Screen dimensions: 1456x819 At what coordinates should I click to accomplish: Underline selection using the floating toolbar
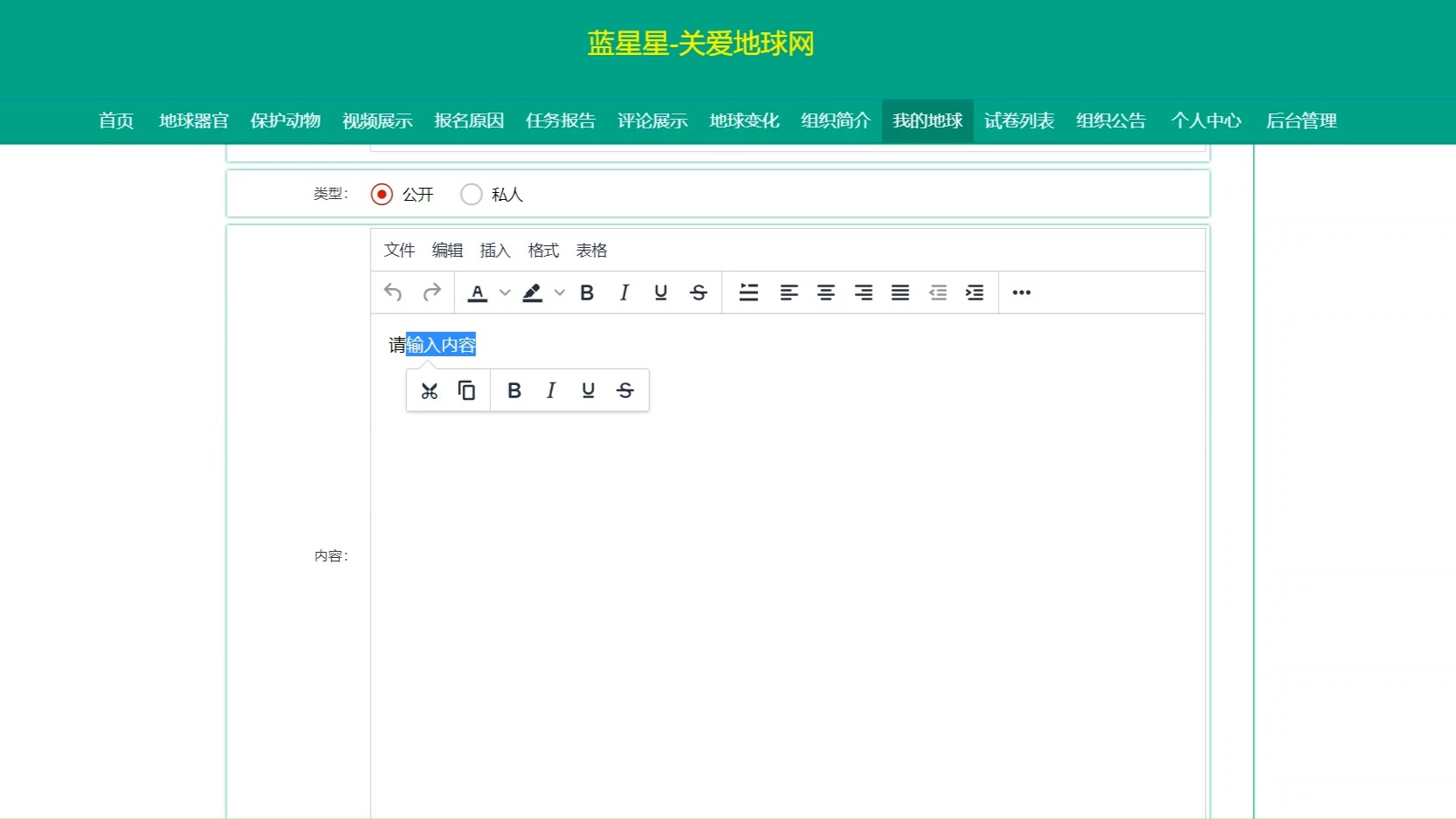point(588,390)
